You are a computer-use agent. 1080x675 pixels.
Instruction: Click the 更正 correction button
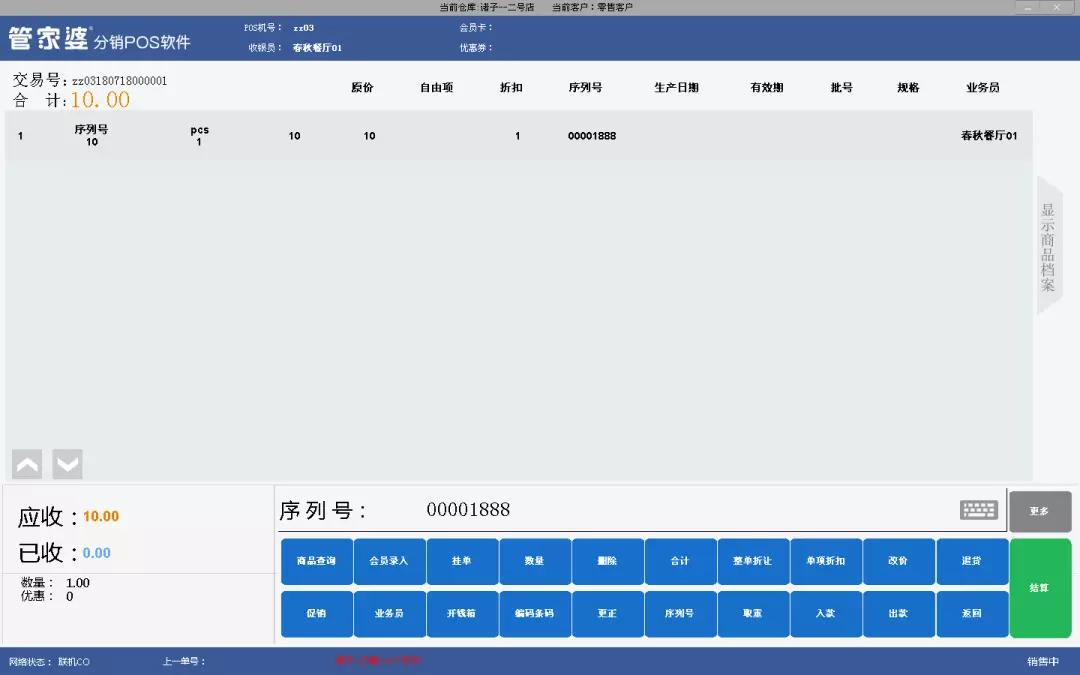[608, 613]
